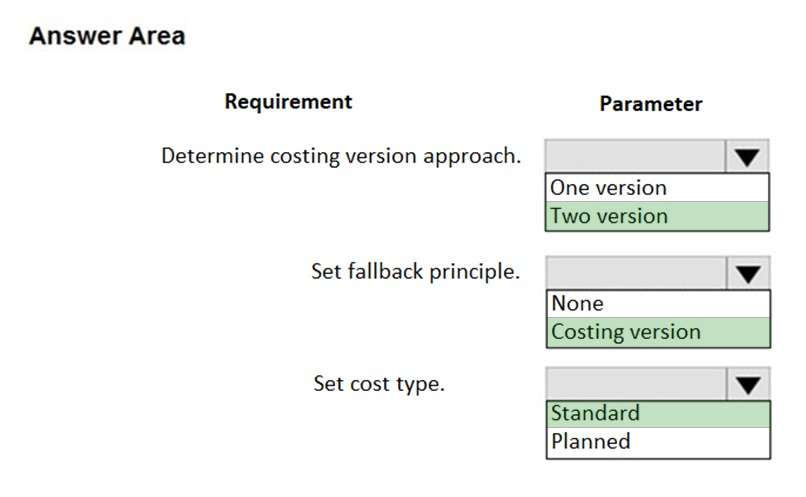806x497 pixels.
Task: Open the cost type dropdown arrow
Action: click(749, 384)
